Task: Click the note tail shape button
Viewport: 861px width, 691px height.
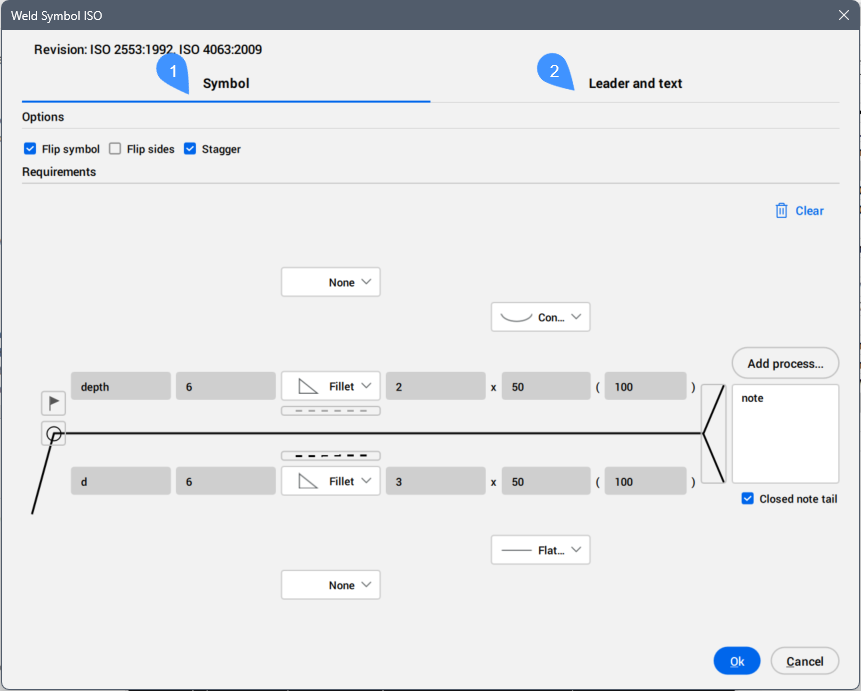Action: [x=713, y=434]
